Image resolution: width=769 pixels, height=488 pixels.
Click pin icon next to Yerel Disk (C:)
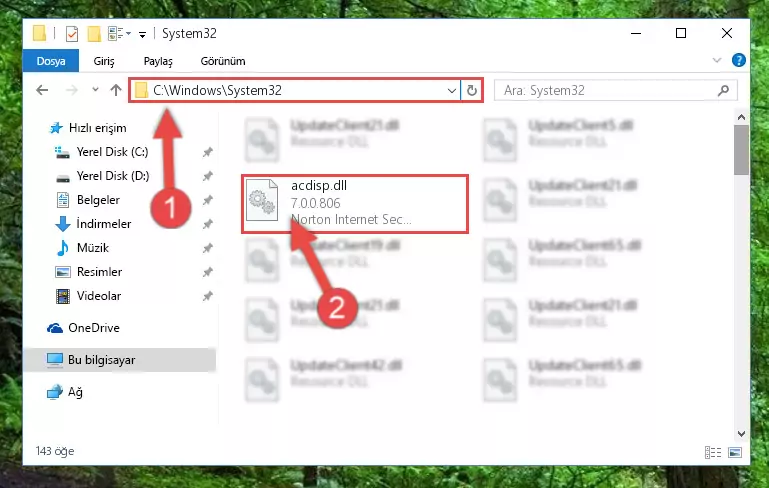(x=207, y=152)
